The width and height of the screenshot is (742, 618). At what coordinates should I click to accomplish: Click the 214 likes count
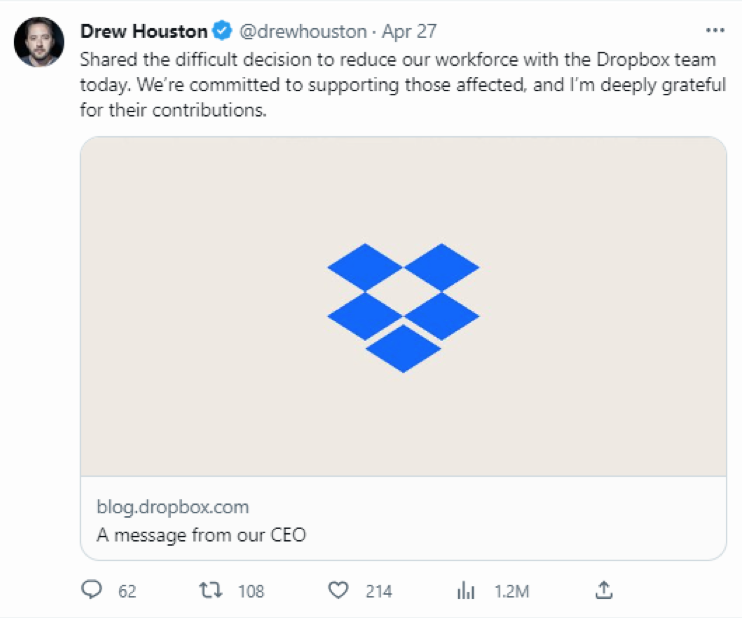(x=379, y=591)
